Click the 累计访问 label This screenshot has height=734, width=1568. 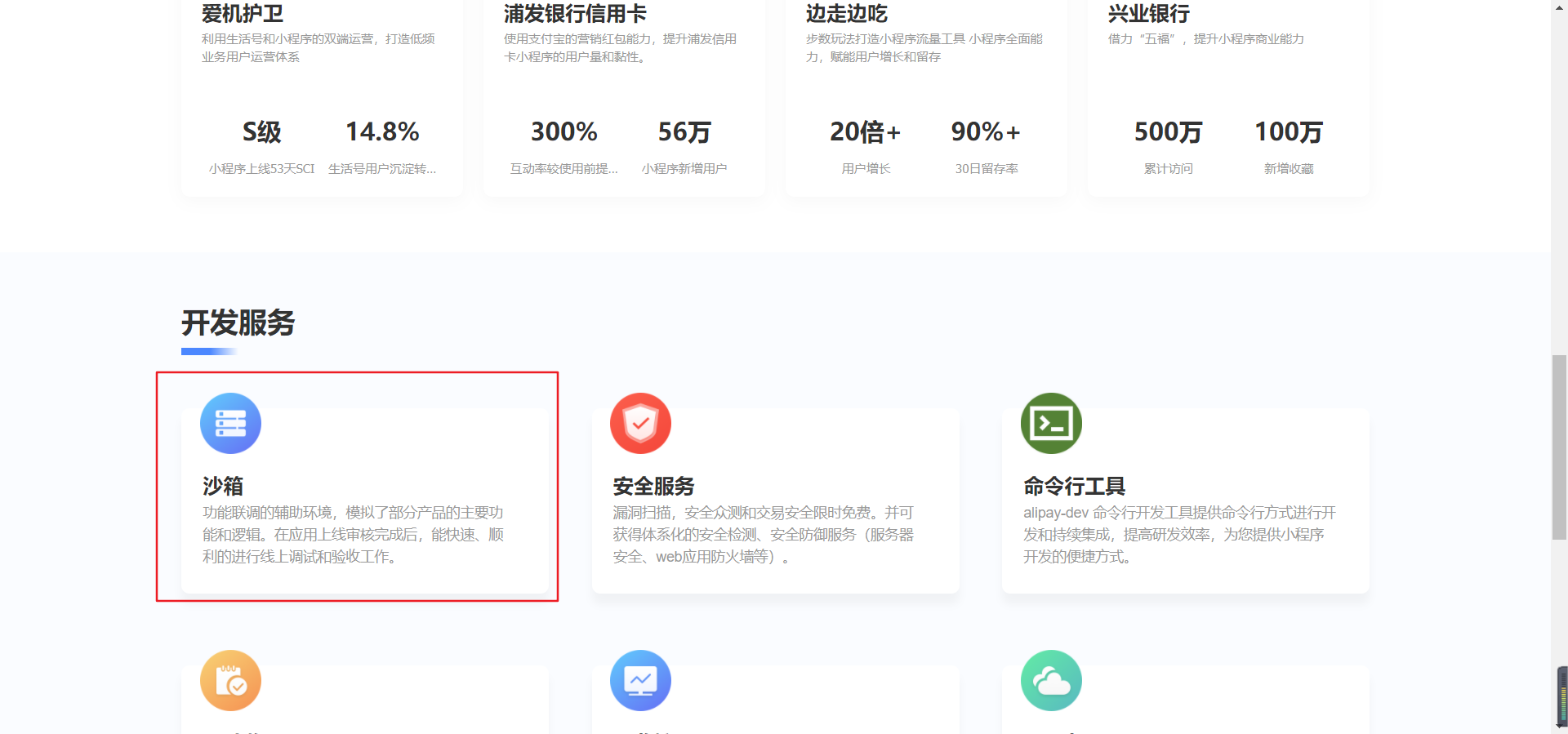(1168, 168)
